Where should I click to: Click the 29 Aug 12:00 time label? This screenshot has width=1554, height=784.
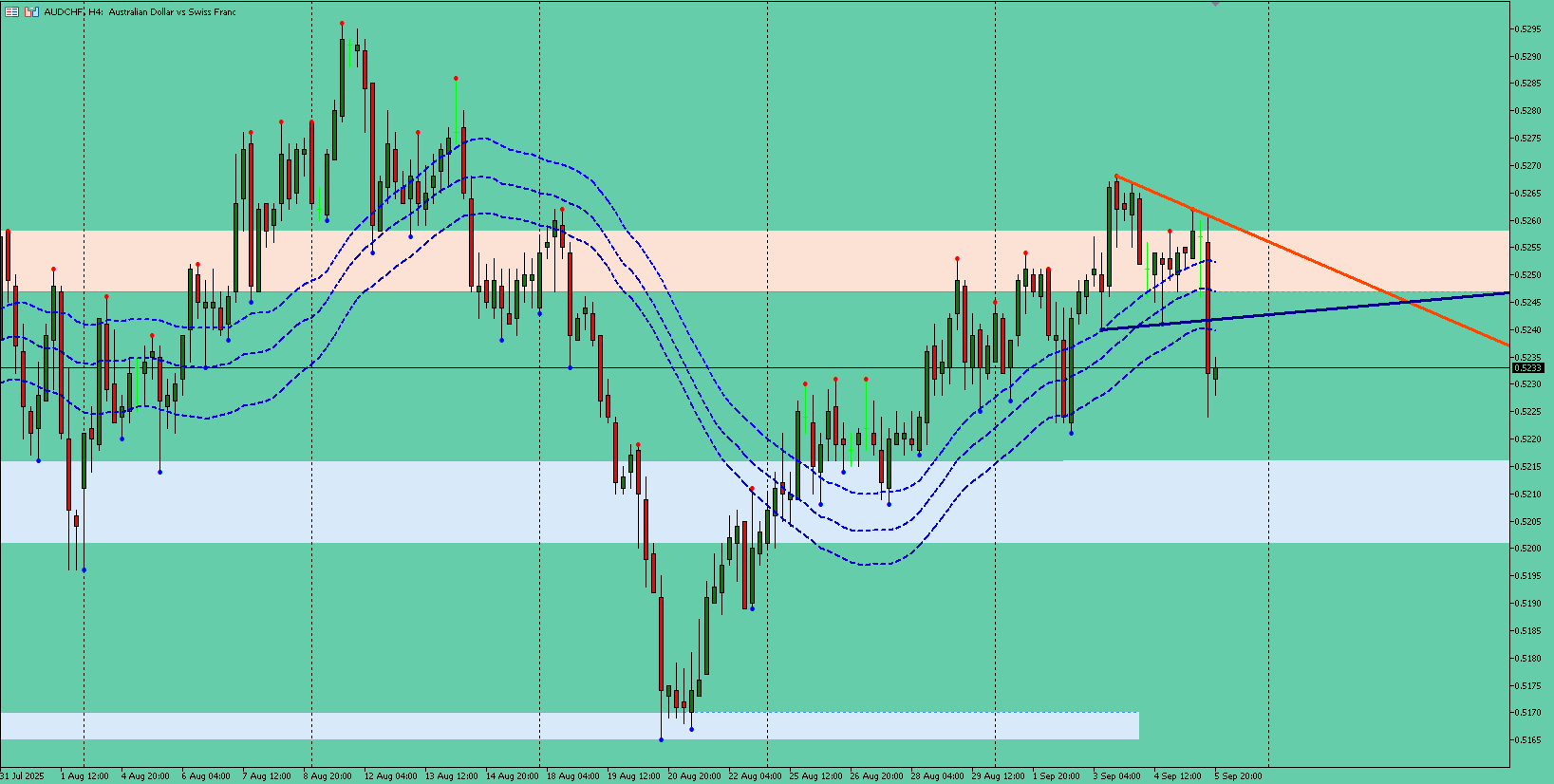pyautogui.click(x=998, y=776)
